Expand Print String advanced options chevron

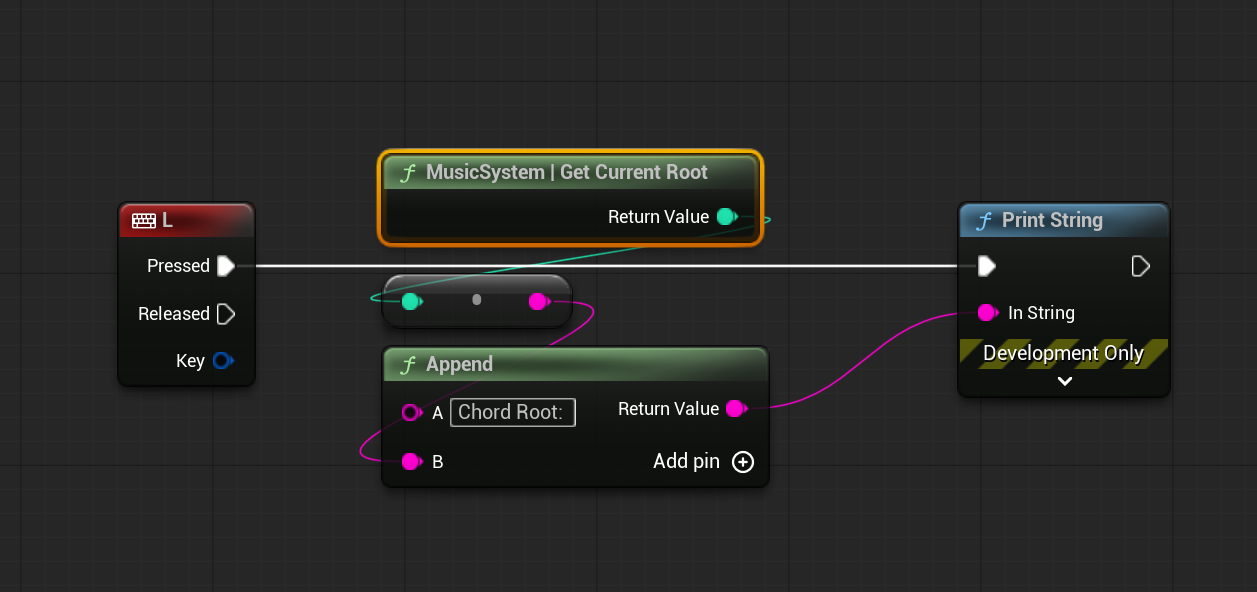click(1065, 381)
